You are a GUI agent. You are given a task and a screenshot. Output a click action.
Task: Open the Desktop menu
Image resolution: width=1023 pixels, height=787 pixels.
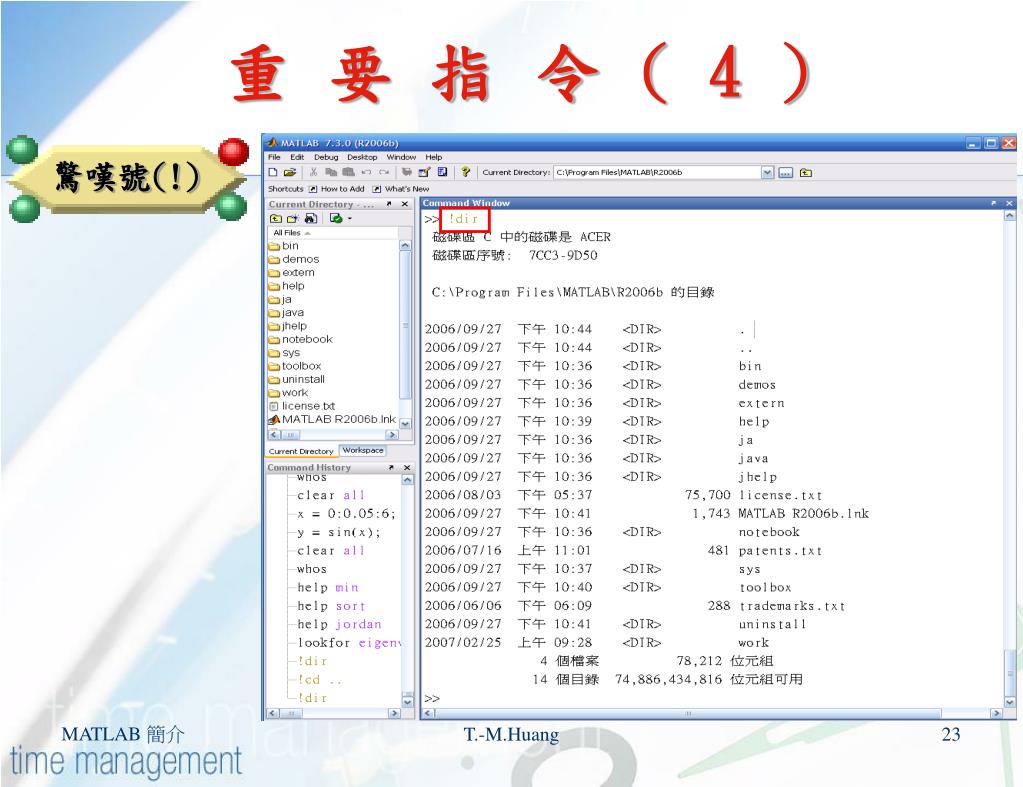point(362,157)
